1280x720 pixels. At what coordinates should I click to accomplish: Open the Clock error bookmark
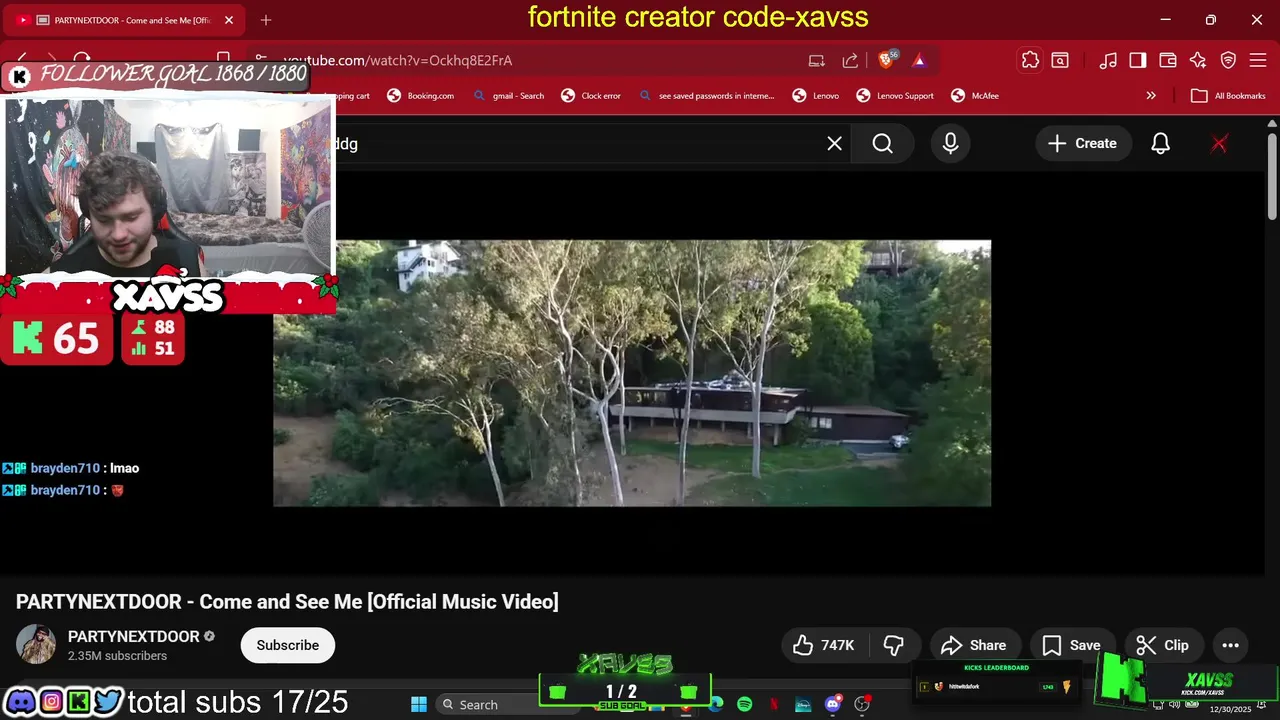591,96
